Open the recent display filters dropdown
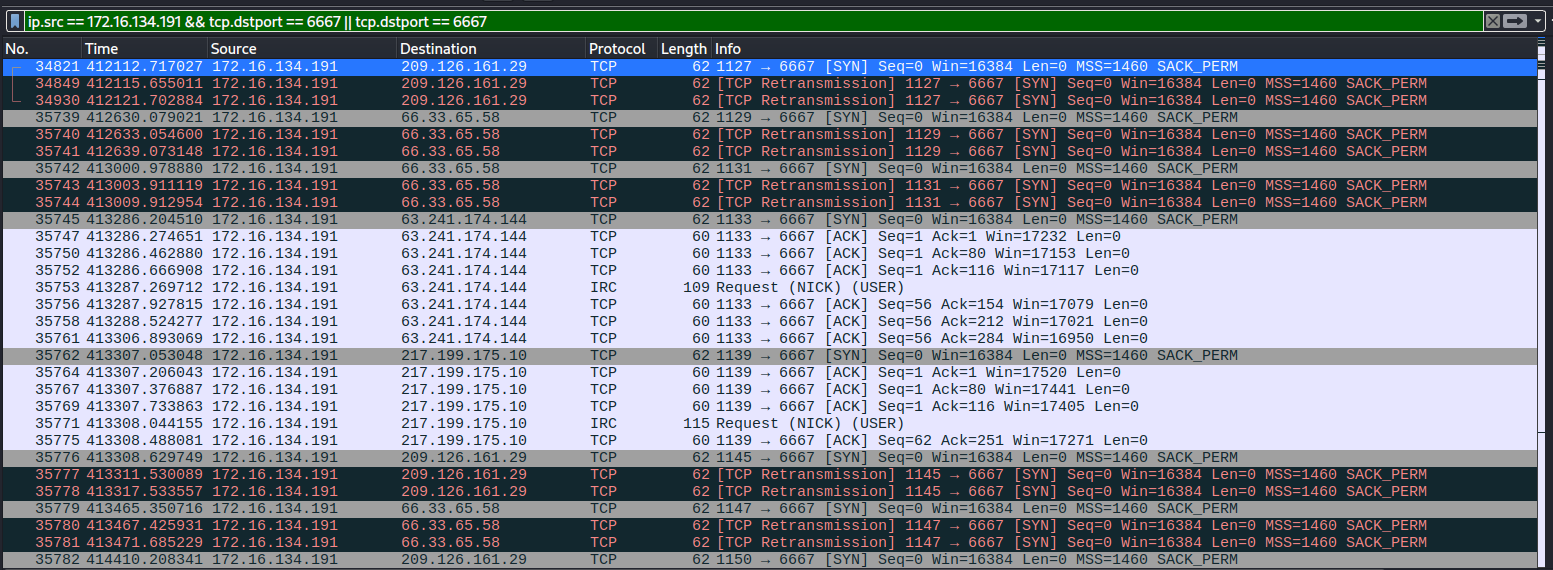This screenshot has width=1553, height=570. [x=1537, y=20]
